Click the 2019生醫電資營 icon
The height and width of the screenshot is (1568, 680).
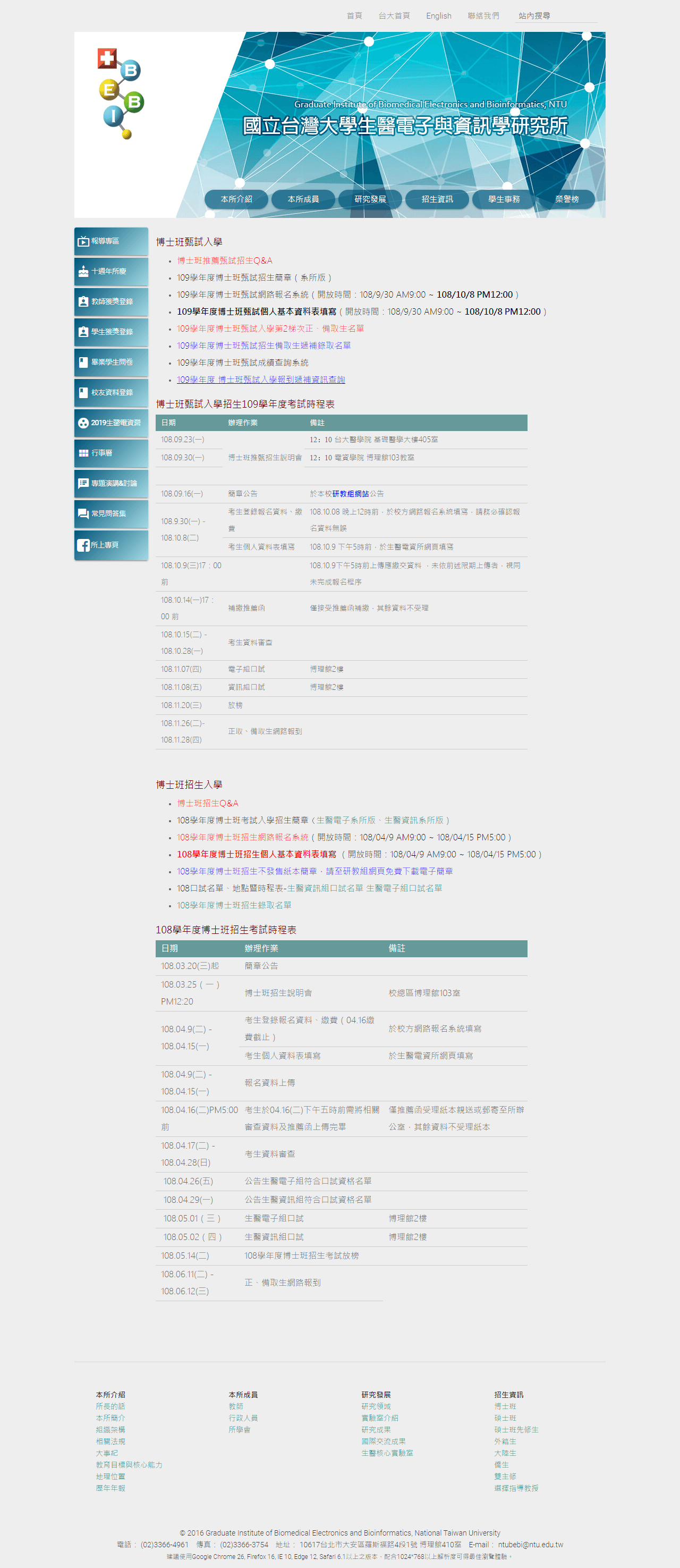tap(83, 423)
